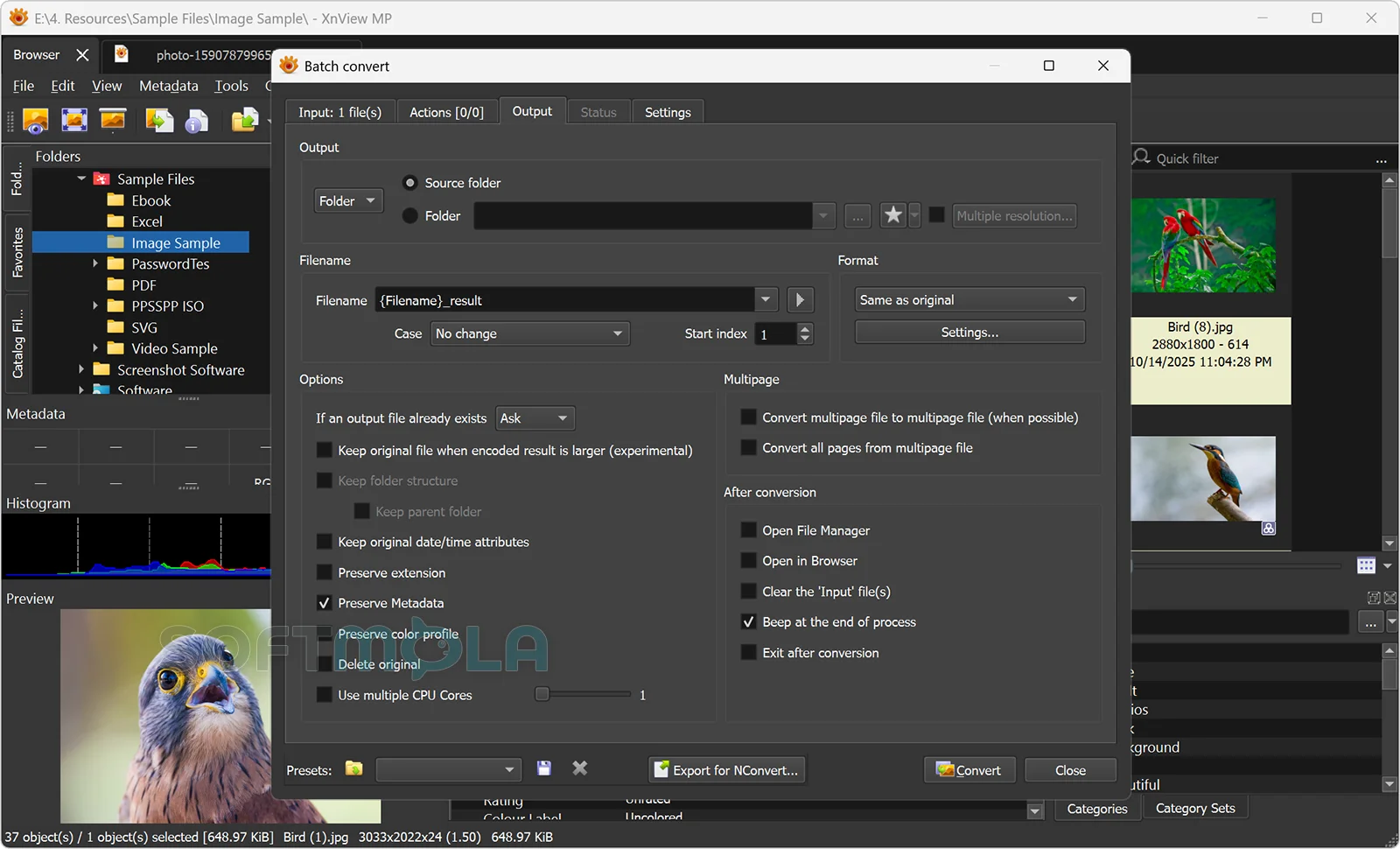
Task: Close the lower right panel icon
Action: click(x=1390, y=598)
